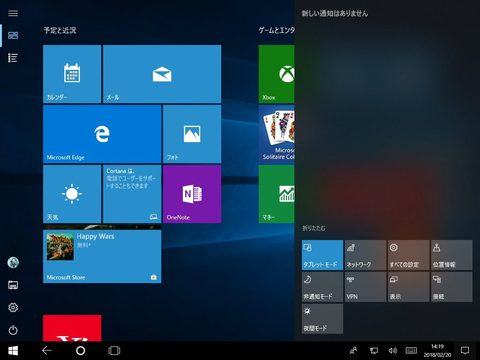The image size is (480, 360).
Task: Open People icon in system tray
Action: point(354,351)
